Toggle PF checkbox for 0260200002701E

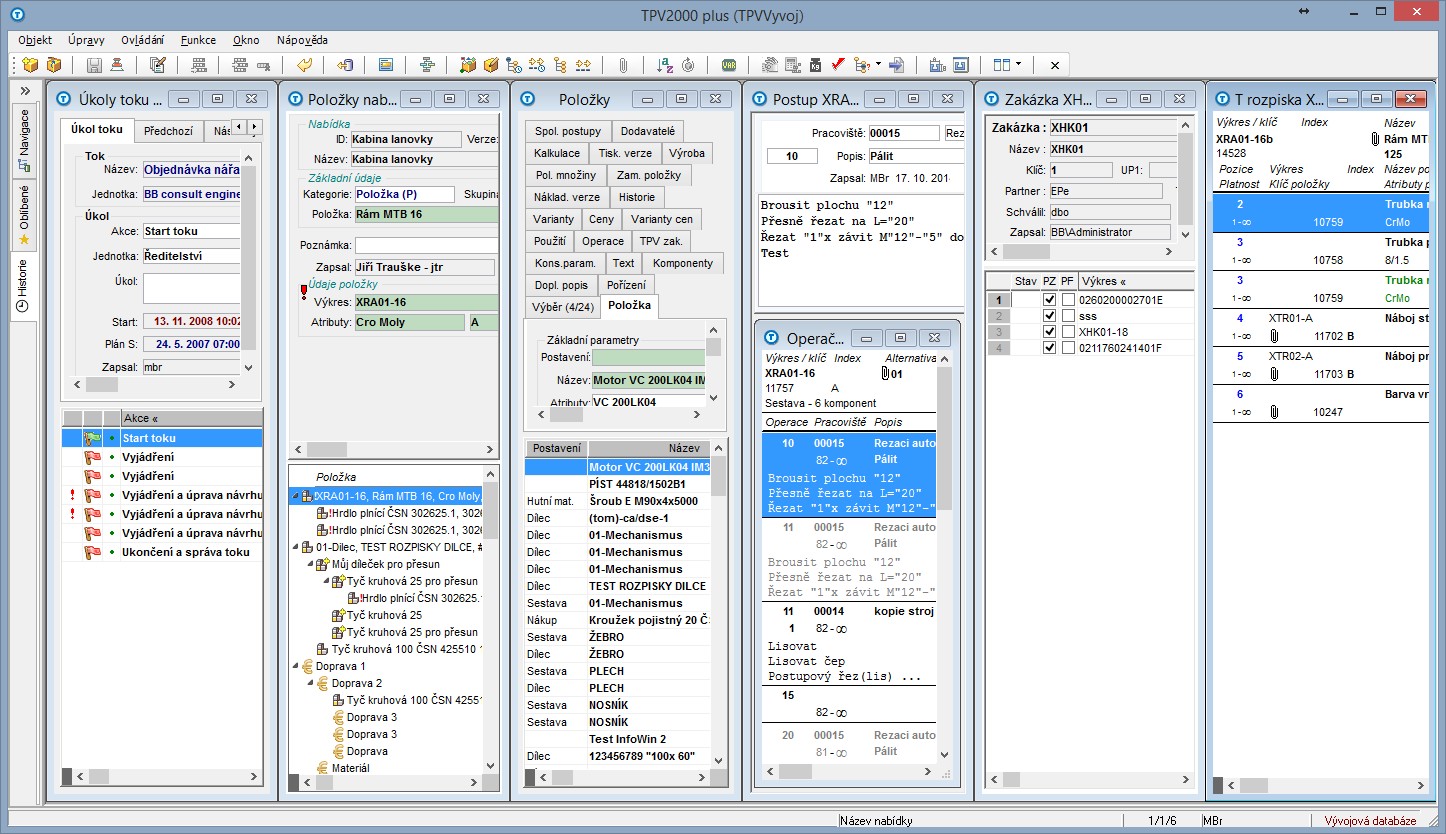(x=1068, y=300)
